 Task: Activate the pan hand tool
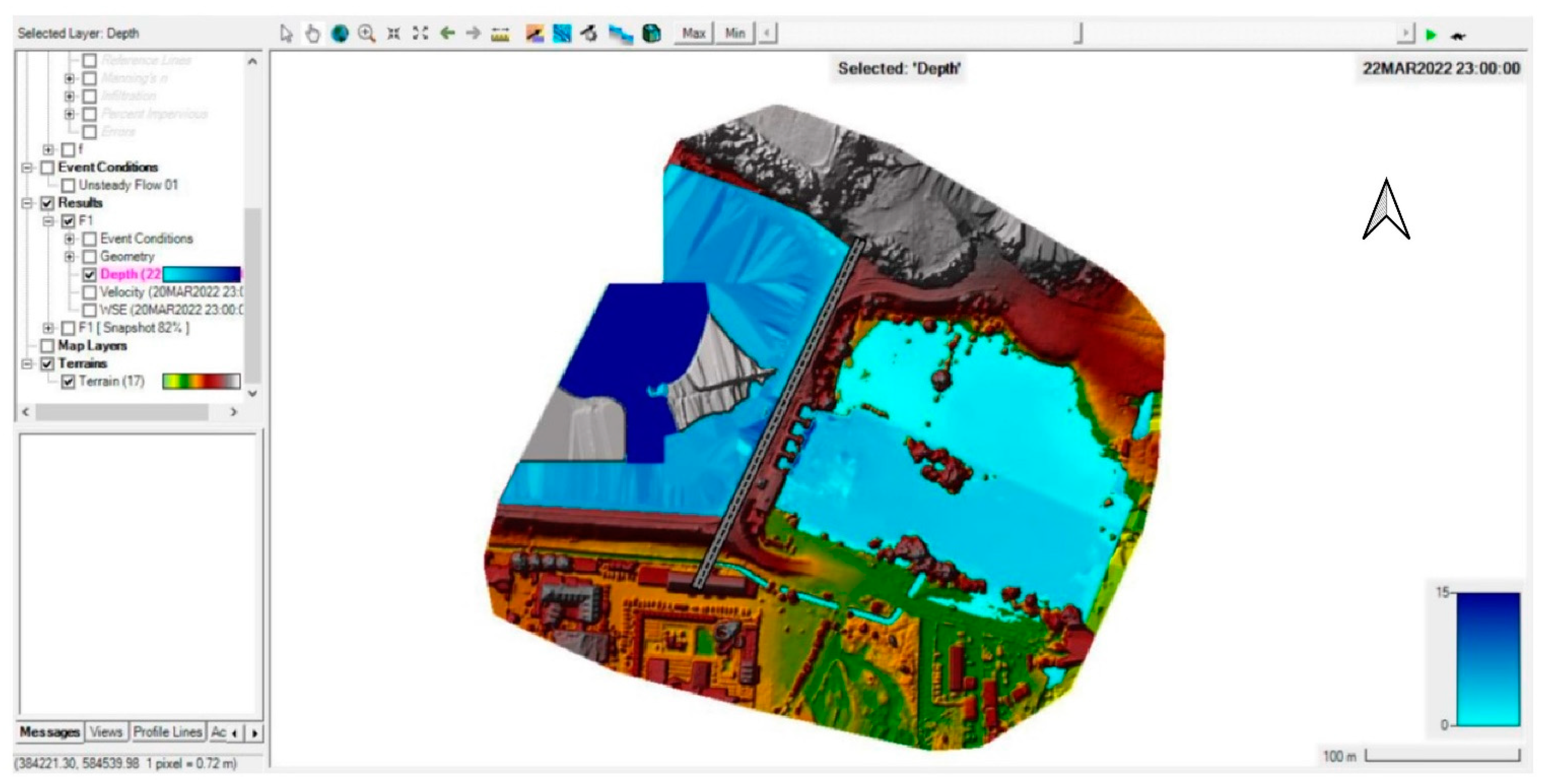click(312, 34)
